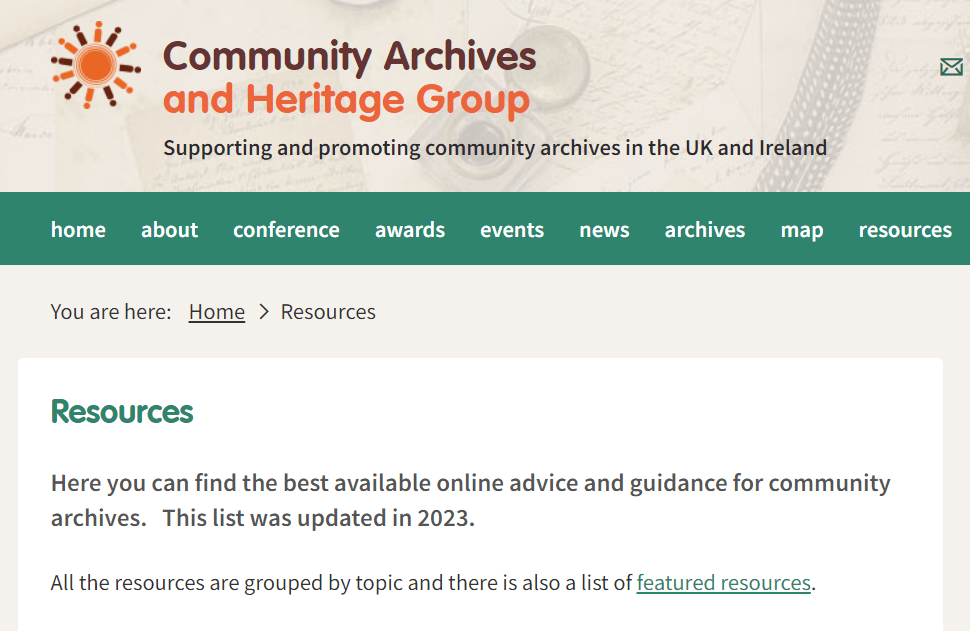
Task: Click the Community Archives and Heritage Group title
Action: pos(349,78)
